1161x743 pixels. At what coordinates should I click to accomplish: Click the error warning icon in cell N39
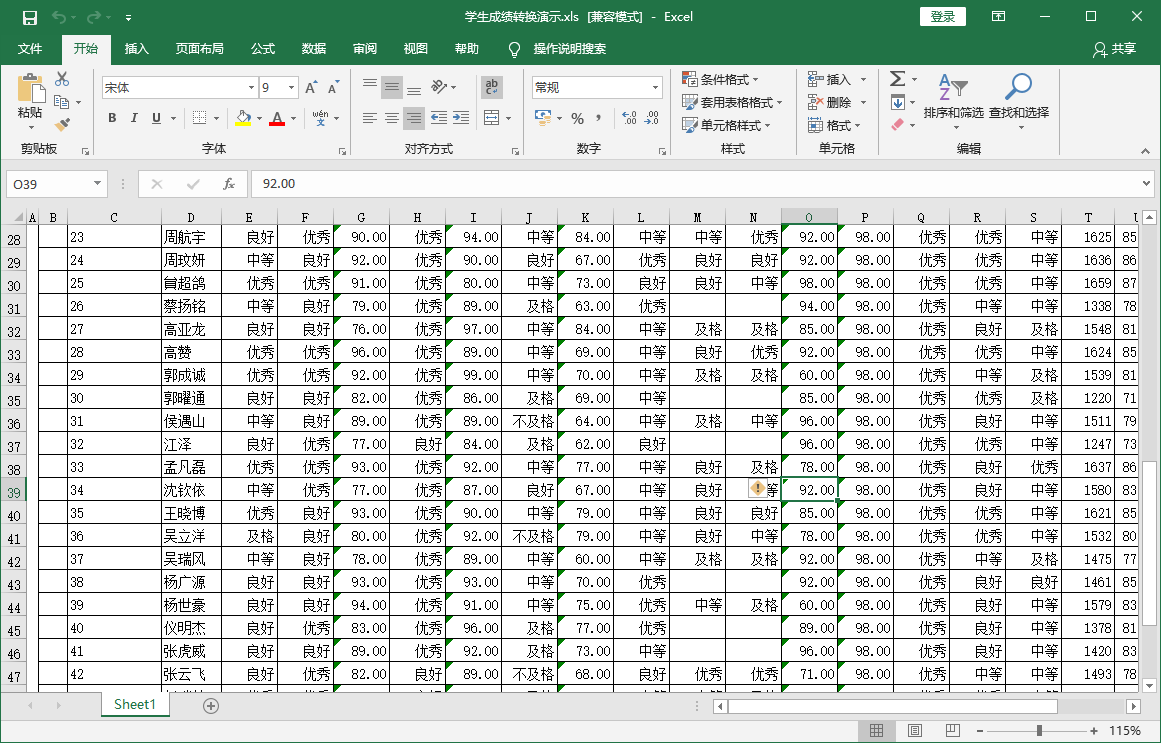757,489
